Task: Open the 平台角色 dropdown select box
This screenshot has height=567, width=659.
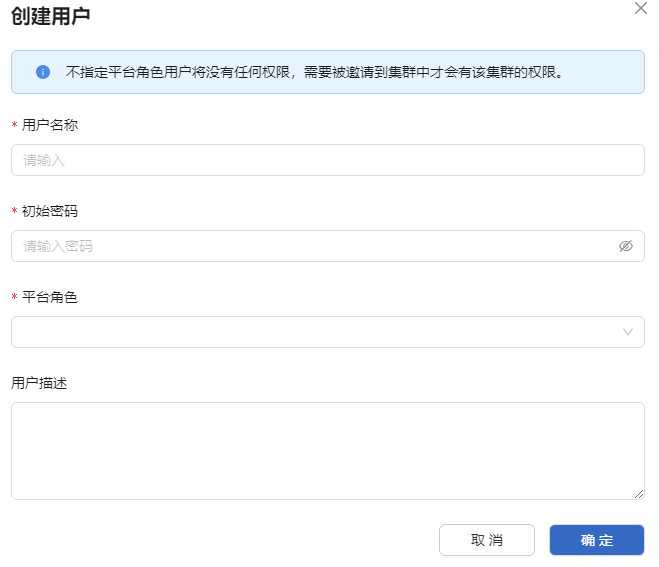Action: click(x=310, y=332)
